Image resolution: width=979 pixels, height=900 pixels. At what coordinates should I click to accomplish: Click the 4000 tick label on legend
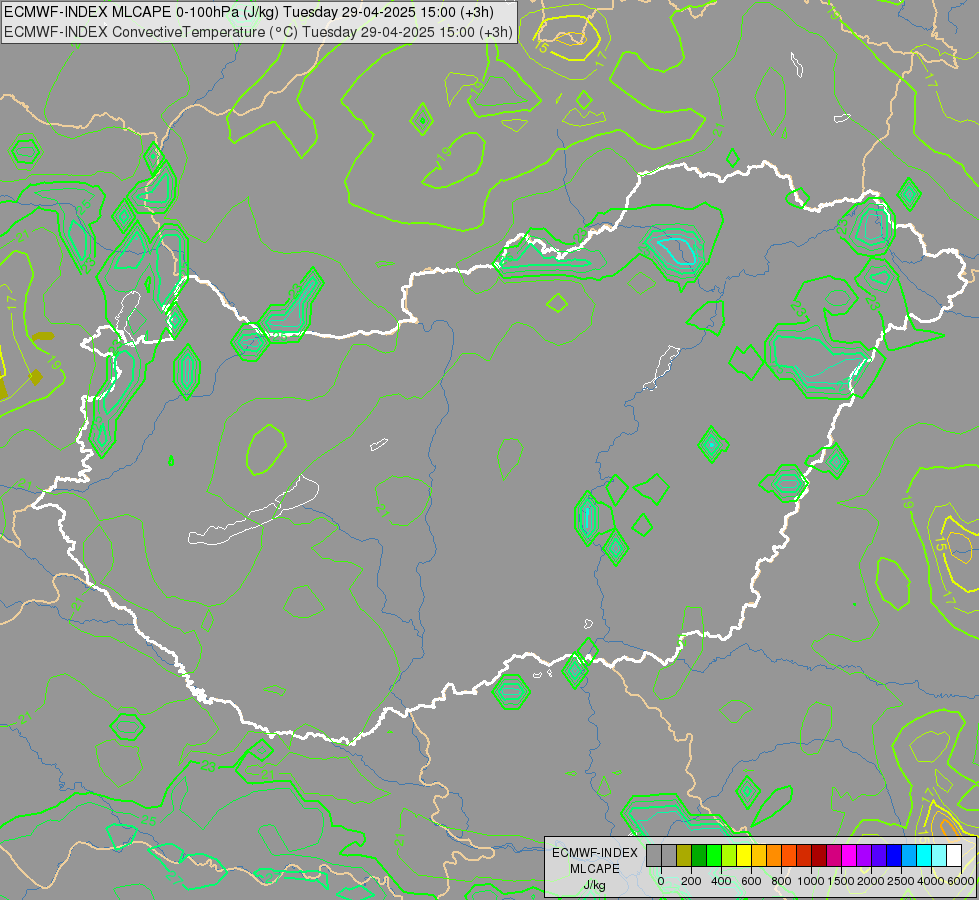point(931,881)
